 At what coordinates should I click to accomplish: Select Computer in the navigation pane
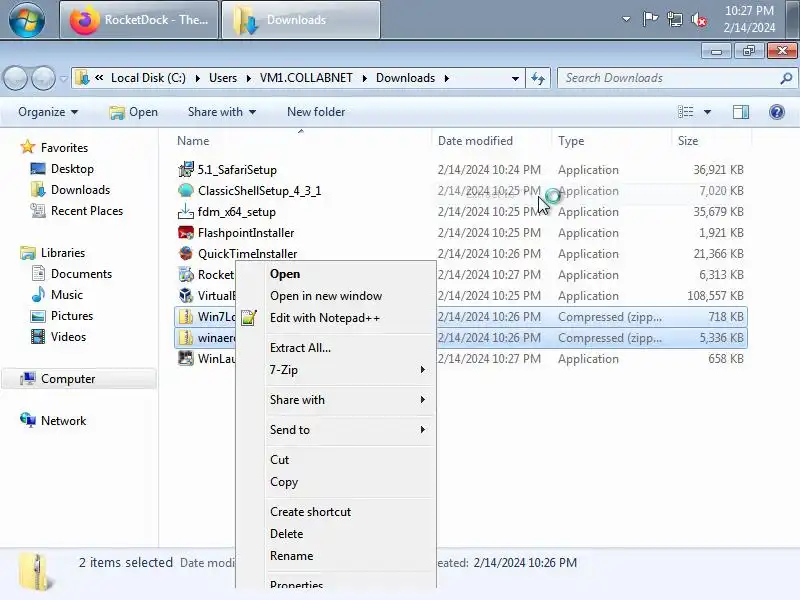tap(68, 379)
